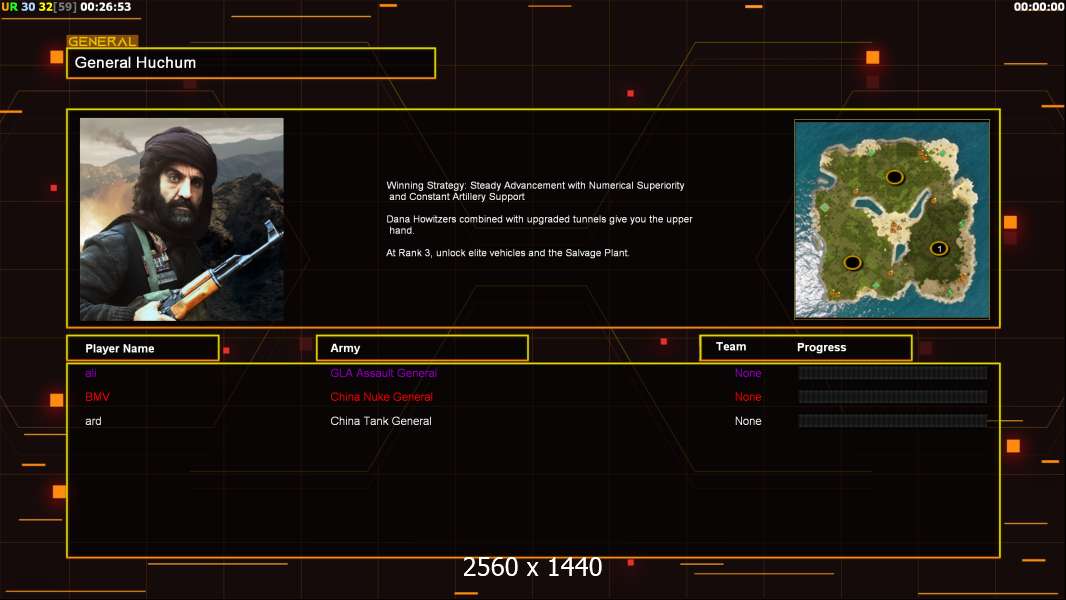Image resolution: width=1066 pixels, height=600 pixels.
Task: Click ali's loading progress bar
Action: [893, 372]
